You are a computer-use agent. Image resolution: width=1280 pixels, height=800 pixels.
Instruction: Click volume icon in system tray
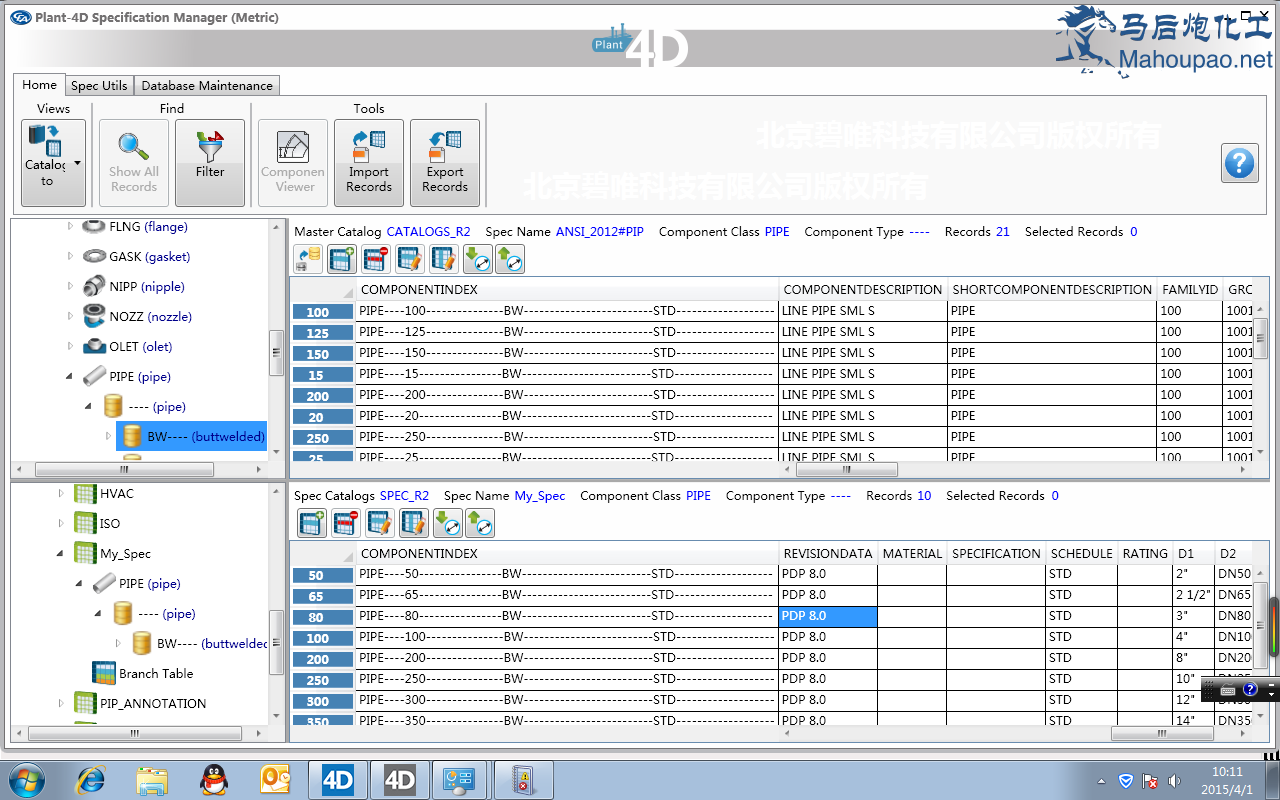pyautogui.click(x=1174, y=781)
